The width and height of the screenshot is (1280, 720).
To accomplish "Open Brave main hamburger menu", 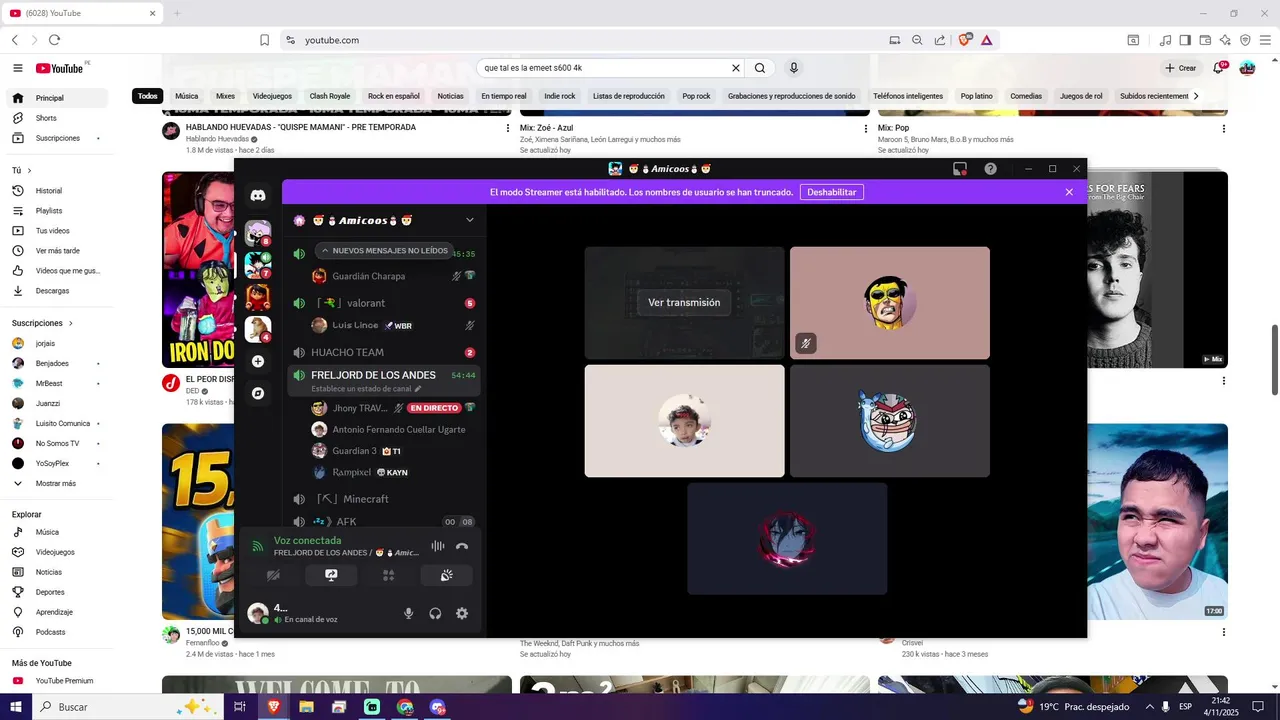I will (x=1265, y=40).
